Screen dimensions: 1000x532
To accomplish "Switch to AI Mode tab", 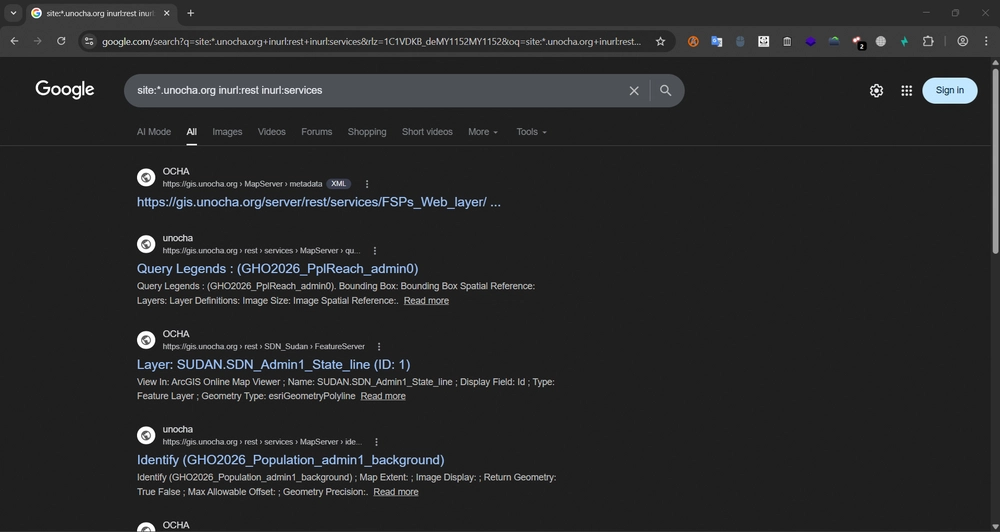I will (154, 131).
